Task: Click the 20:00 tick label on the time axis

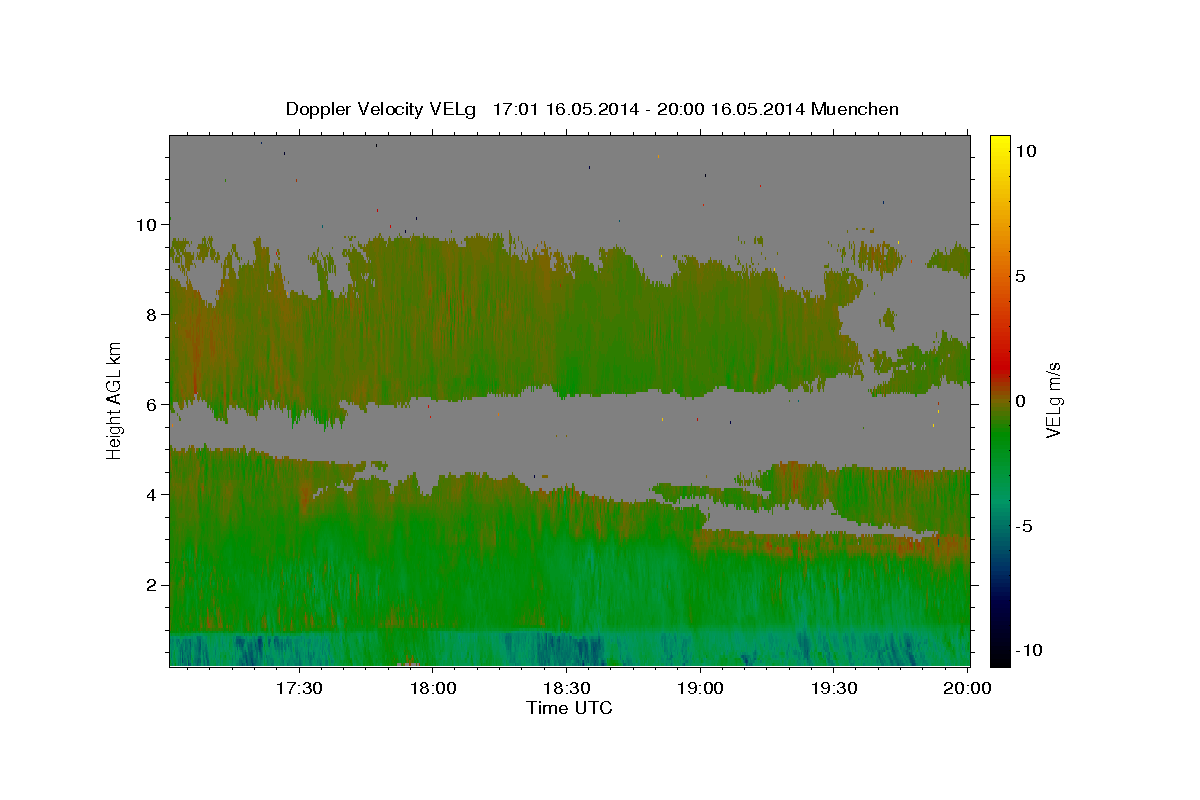Action: pyautogui.click(x=968, y=688)
